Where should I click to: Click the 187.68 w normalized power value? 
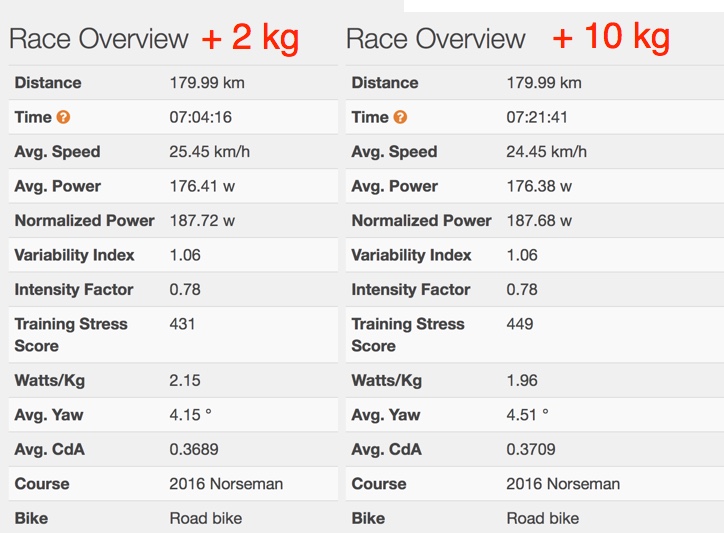click(540, 221)
